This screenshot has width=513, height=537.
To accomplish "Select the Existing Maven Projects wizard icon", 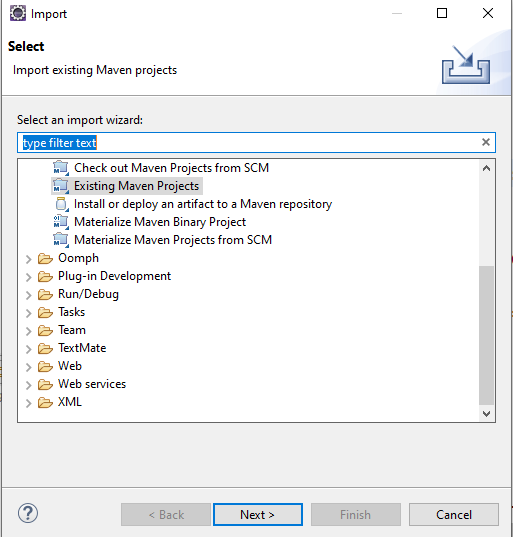I will click(x=61, y=186).
